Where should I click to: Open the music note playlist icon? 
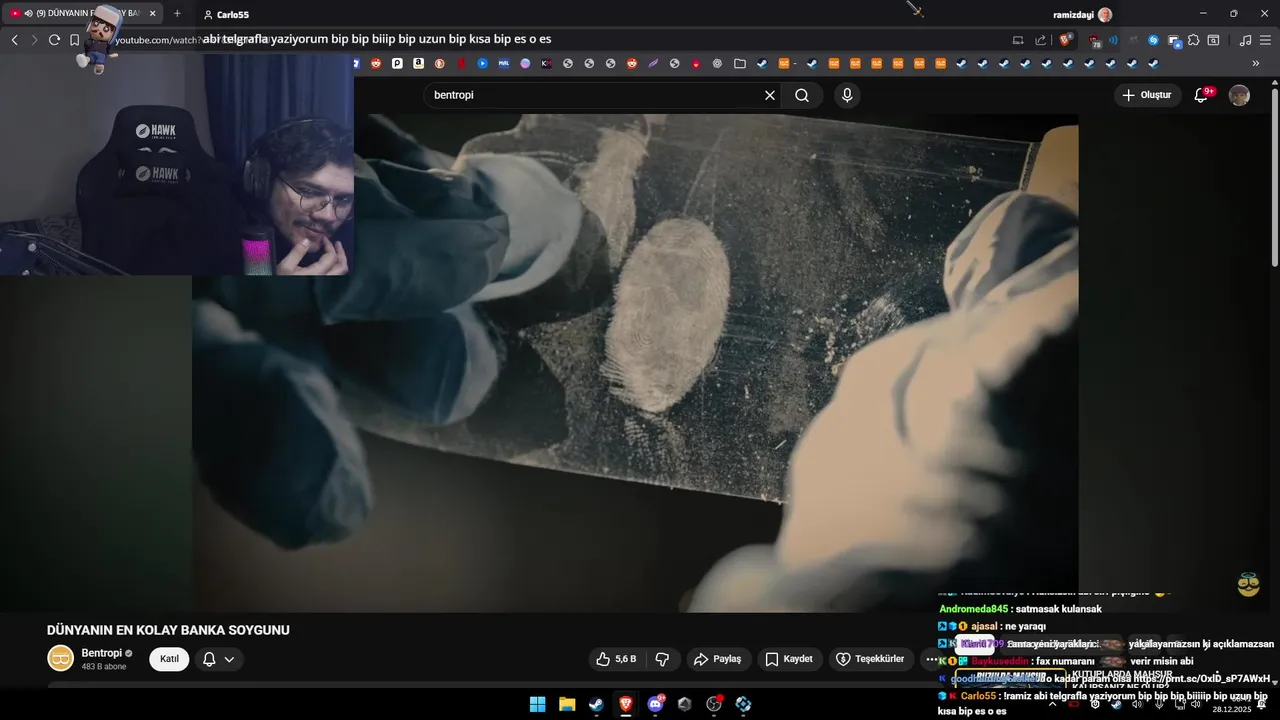point(1245,40)
